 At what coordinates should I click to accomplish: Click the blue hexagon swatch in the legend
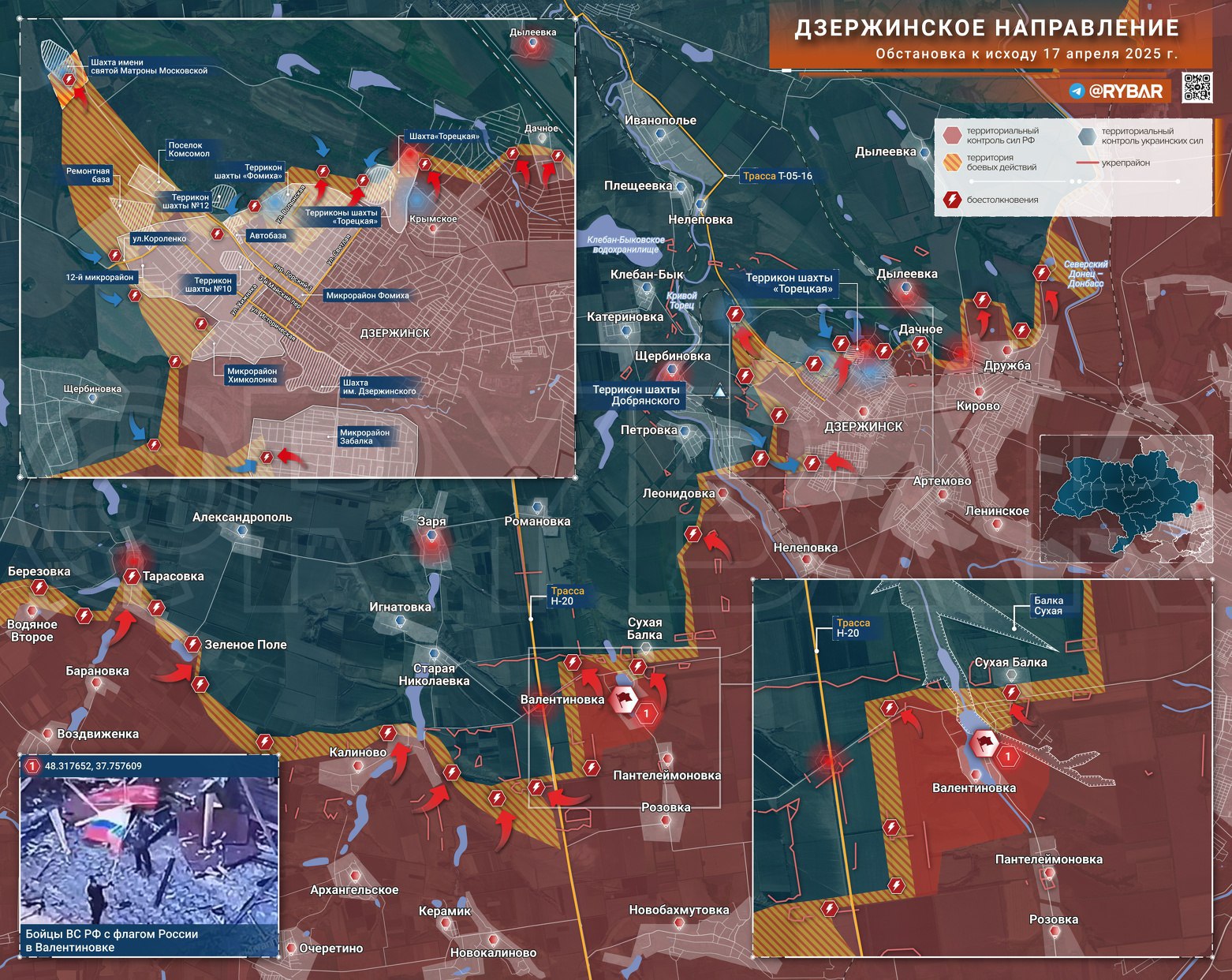1088,135
